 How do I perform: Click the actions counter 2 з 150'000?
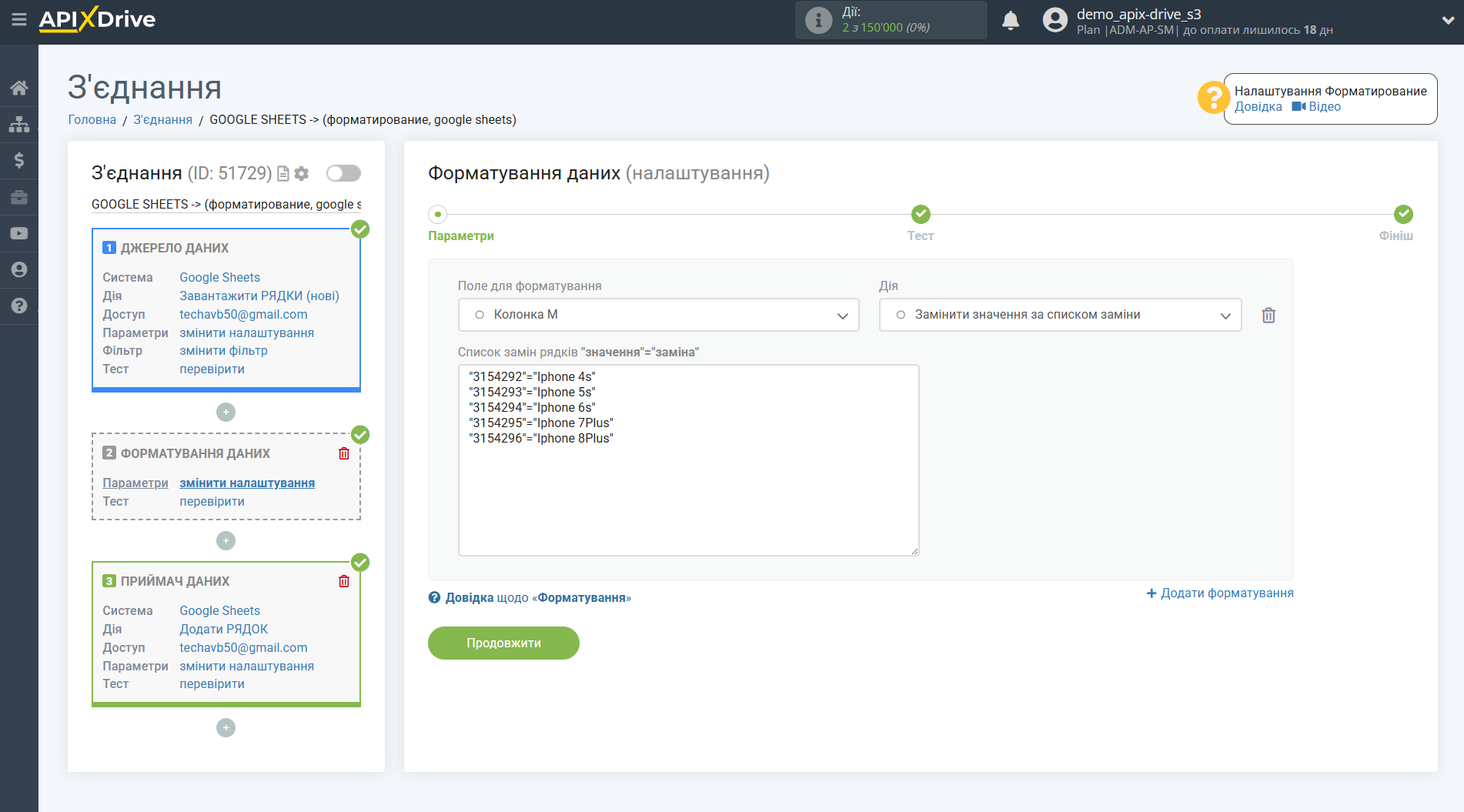[885, 28]
